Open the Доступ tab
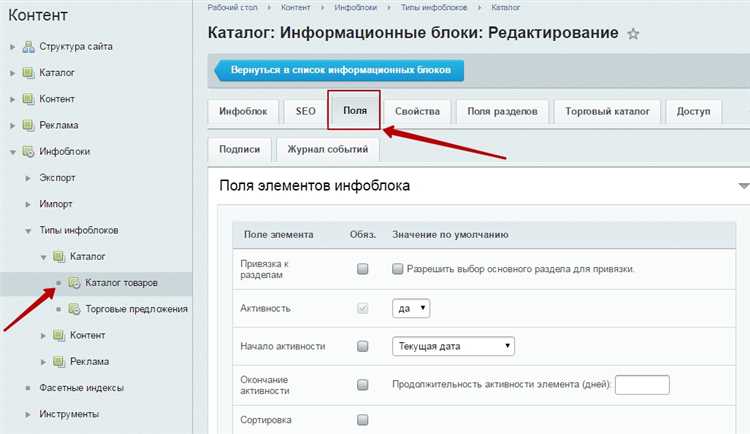The height and width of the screenshot is (434, 750). pos(693,111)
